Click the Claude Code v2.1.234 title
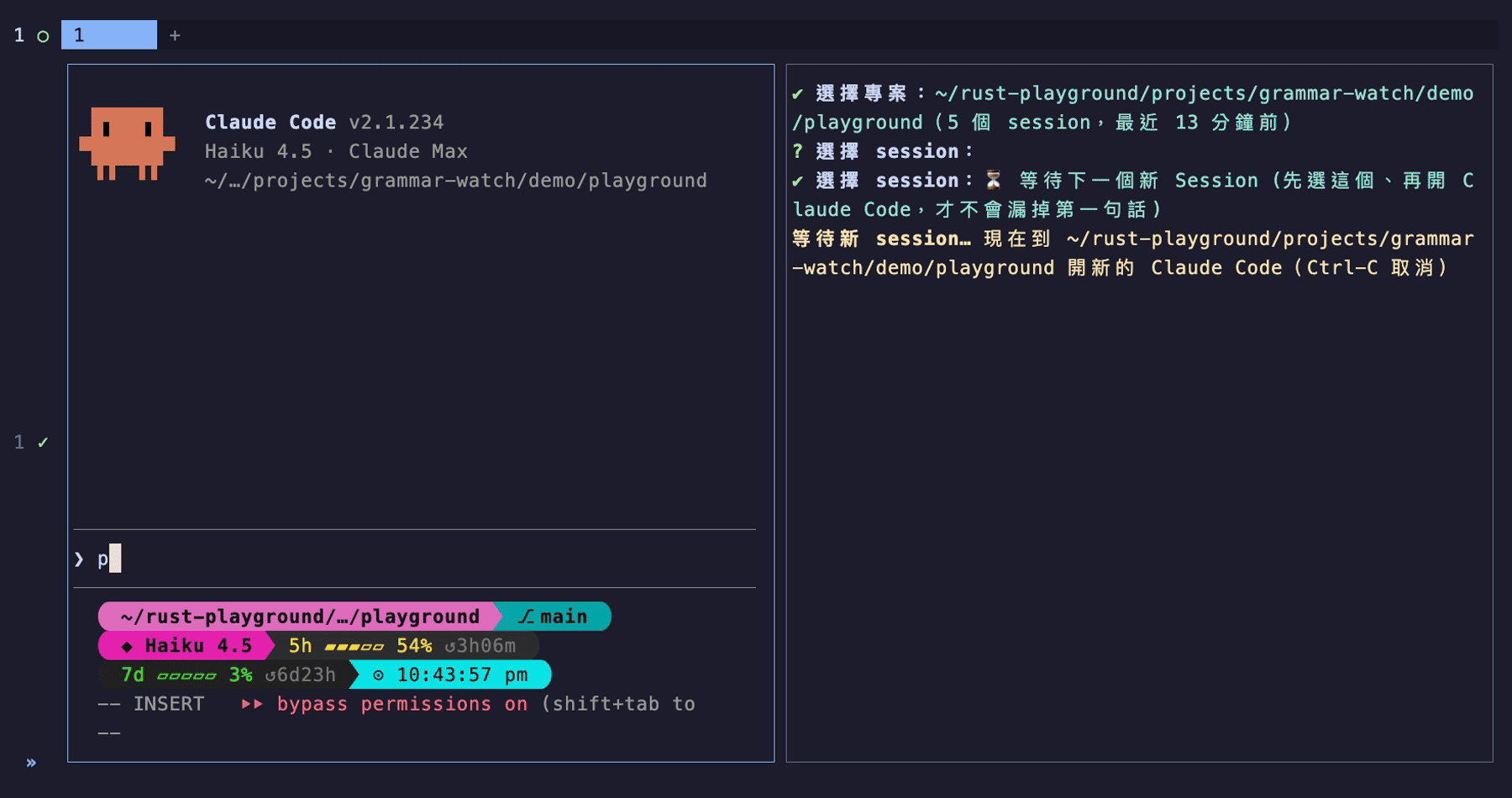This screenshot has width=1512, height=798. (x=324, y=123)
